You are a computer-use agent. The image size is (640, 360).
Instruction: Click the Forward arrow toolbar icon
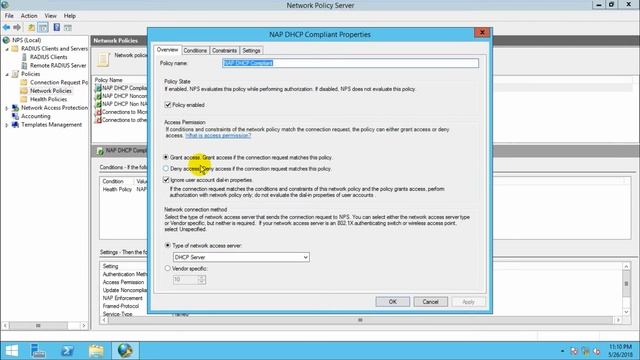[x=17, y=27]
